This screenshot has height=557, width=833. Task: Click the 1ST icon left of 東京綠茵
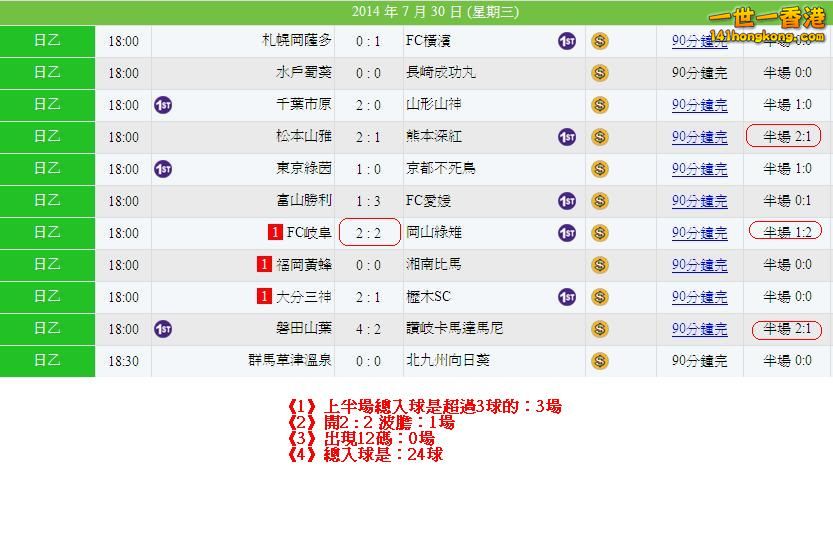[163, 169]
